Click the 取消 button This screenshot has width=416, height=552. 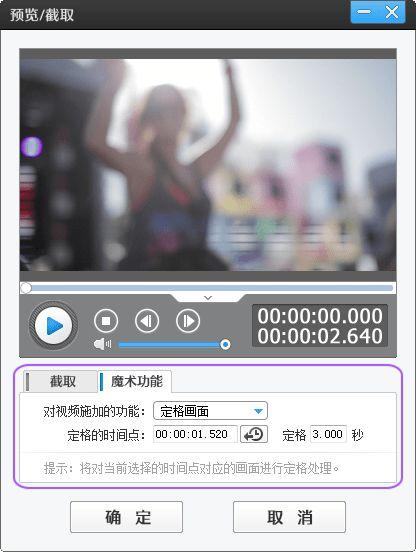tap(289, 517)
